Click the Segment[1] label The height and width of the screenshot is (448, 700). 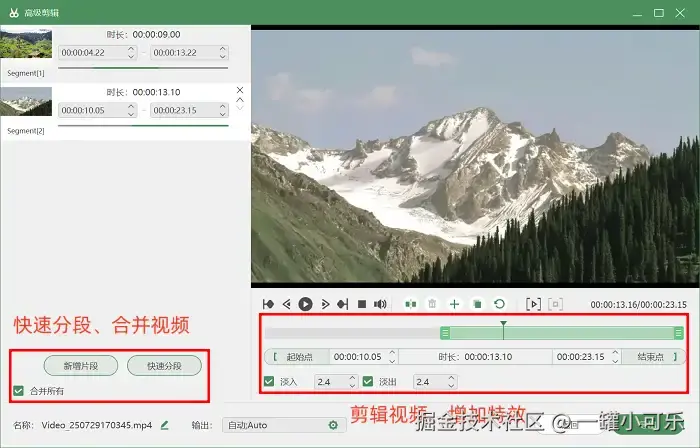[x=26, y=73]
